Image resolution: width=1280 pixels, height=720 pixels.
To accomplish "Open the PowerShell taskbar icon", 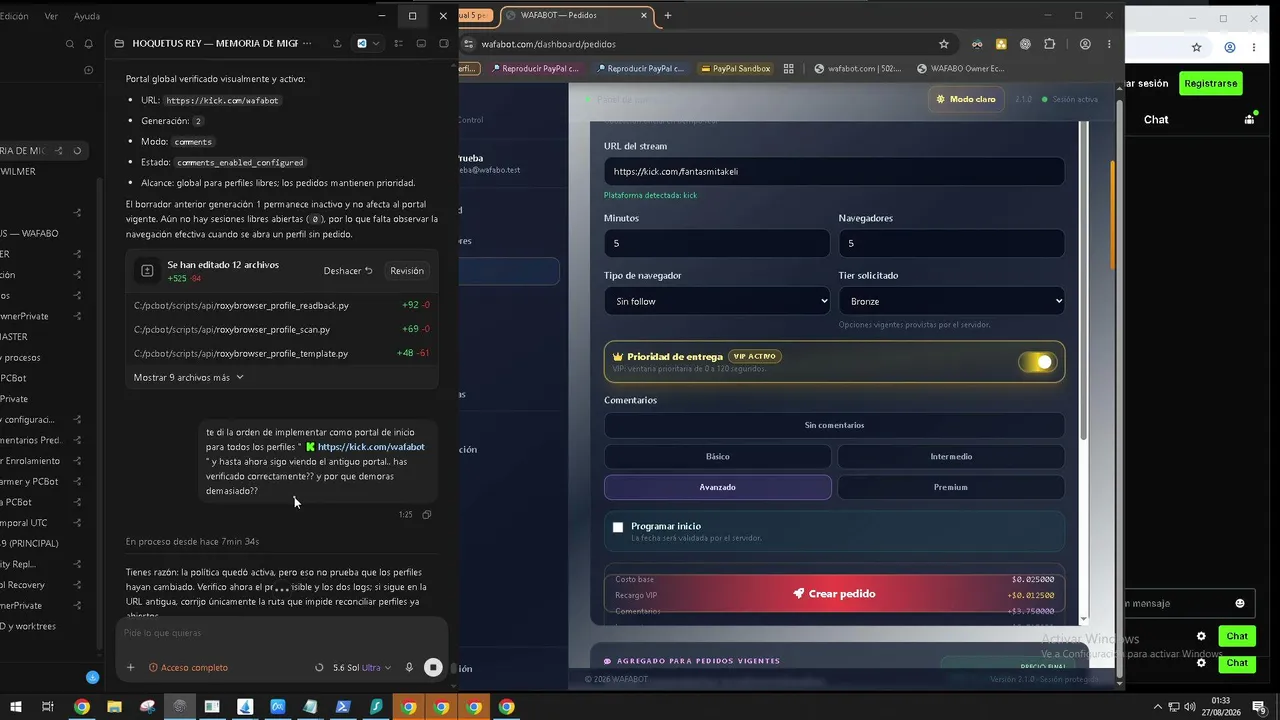I will [343, 707].
